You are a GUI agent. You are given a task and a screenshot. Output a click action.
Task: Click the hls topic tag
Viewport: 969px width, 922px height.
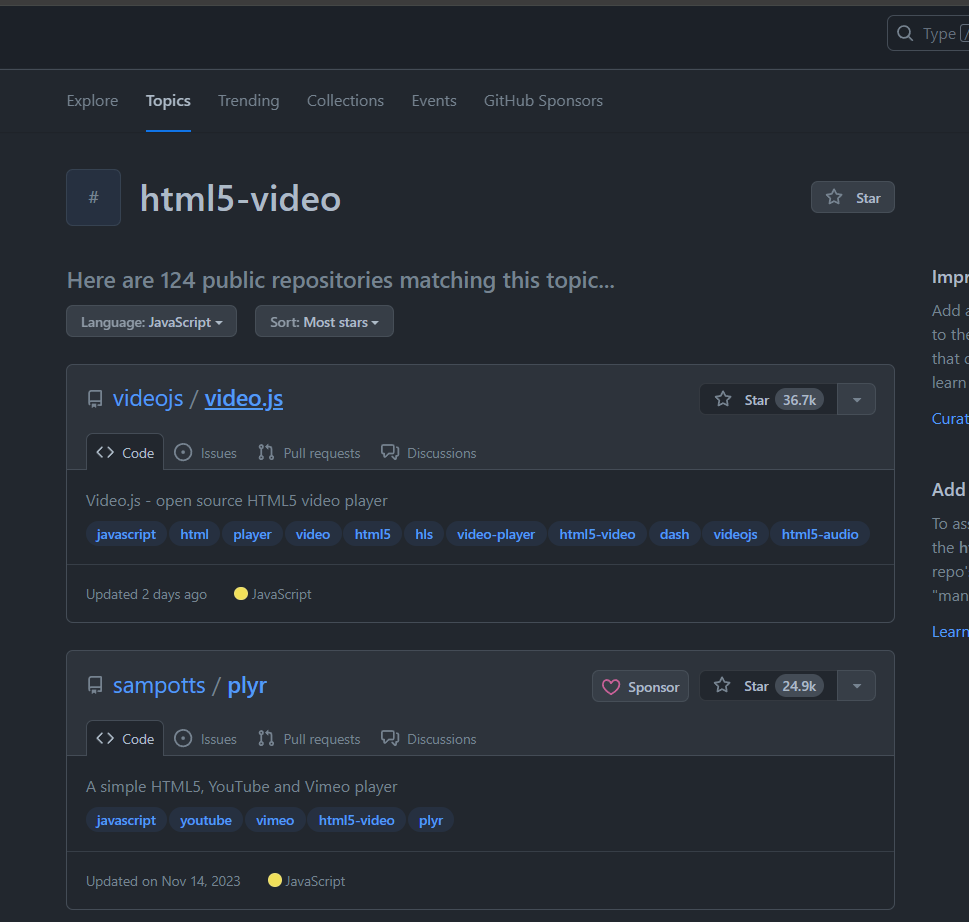click(424, 534)
